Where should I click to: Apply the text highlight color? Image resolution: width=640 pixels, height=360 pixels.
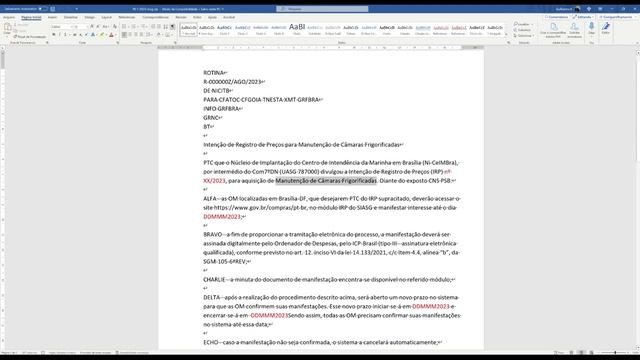click(x=102, y=35)
